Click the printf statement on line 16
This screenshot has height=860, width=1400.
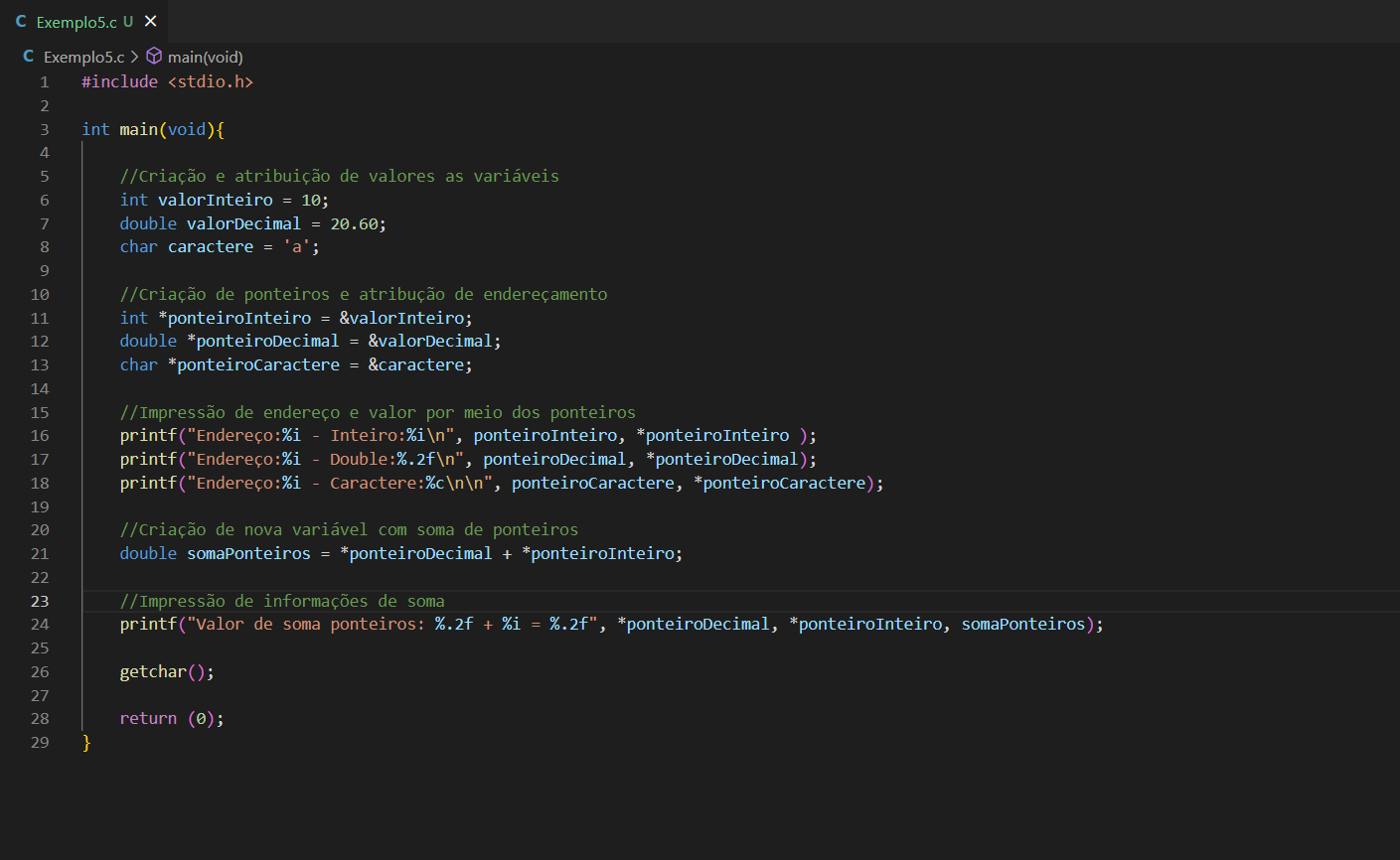click(x=298, y=435)
